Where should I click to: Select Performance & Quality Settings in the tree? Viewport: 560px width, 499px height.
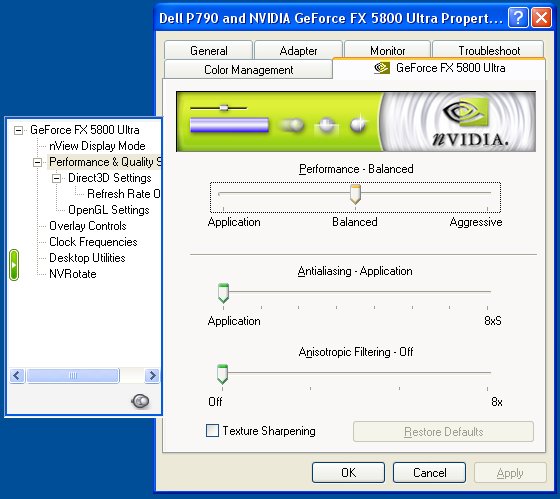click(105, 162)
